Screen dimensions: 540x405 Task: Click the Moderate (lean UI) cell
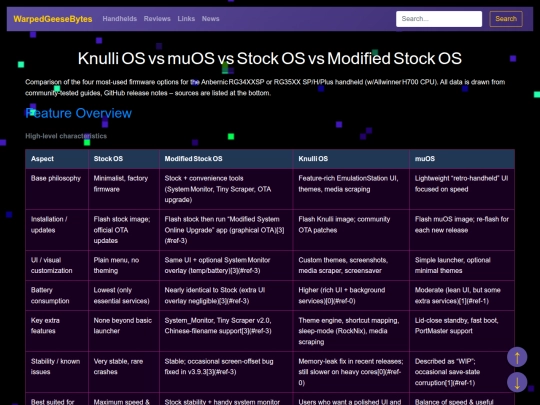coord(462,295)
